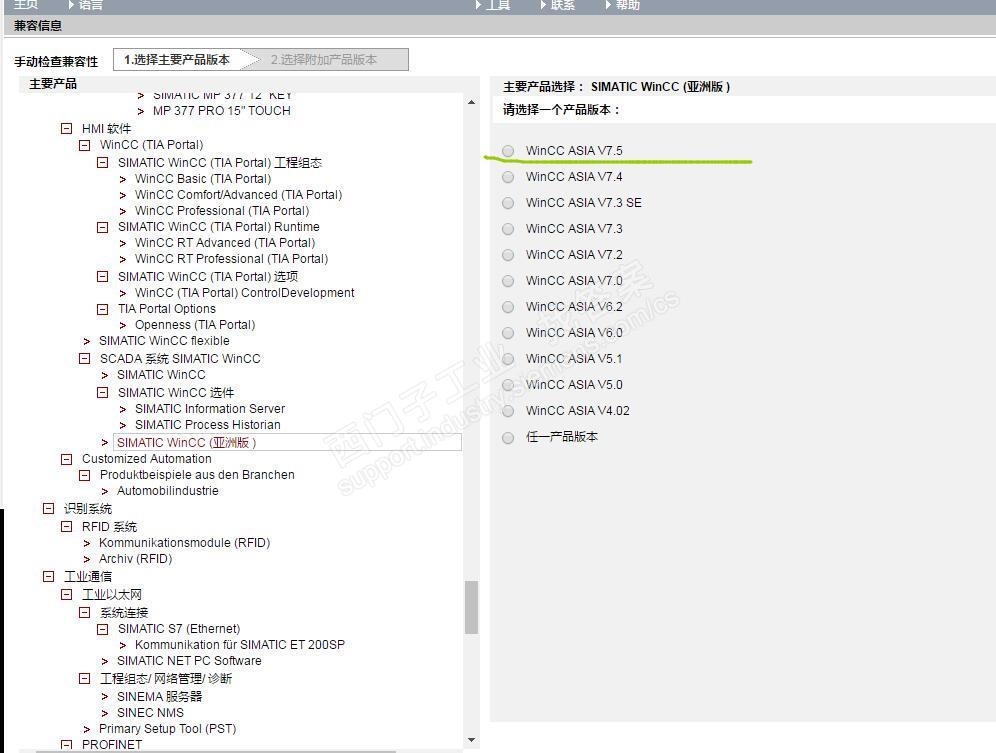996x753 pixels.
Task: Select the 任一产品版本 radio option
Action: [508, 437]
